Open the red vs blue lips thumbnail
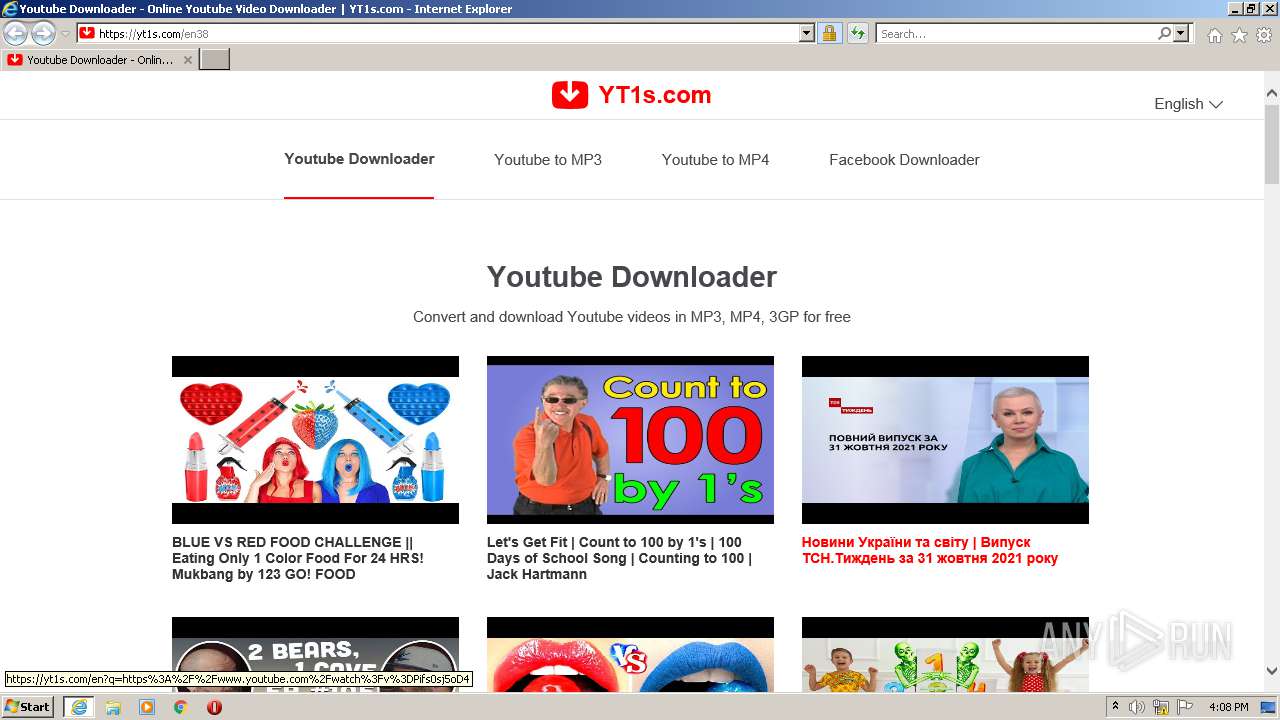Image resolution: width=1280 pixels, height=720 pixels. [x=630, y=654]
